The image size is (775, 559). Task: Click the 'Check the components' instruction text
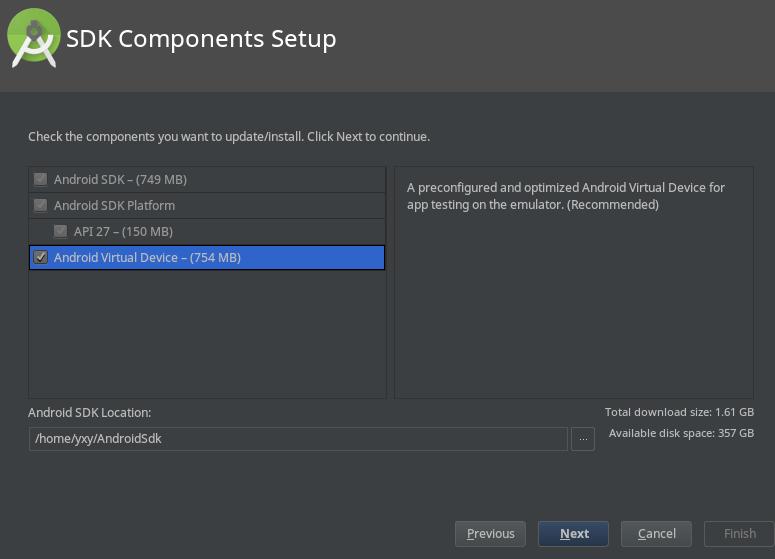[x=229, y=137]
